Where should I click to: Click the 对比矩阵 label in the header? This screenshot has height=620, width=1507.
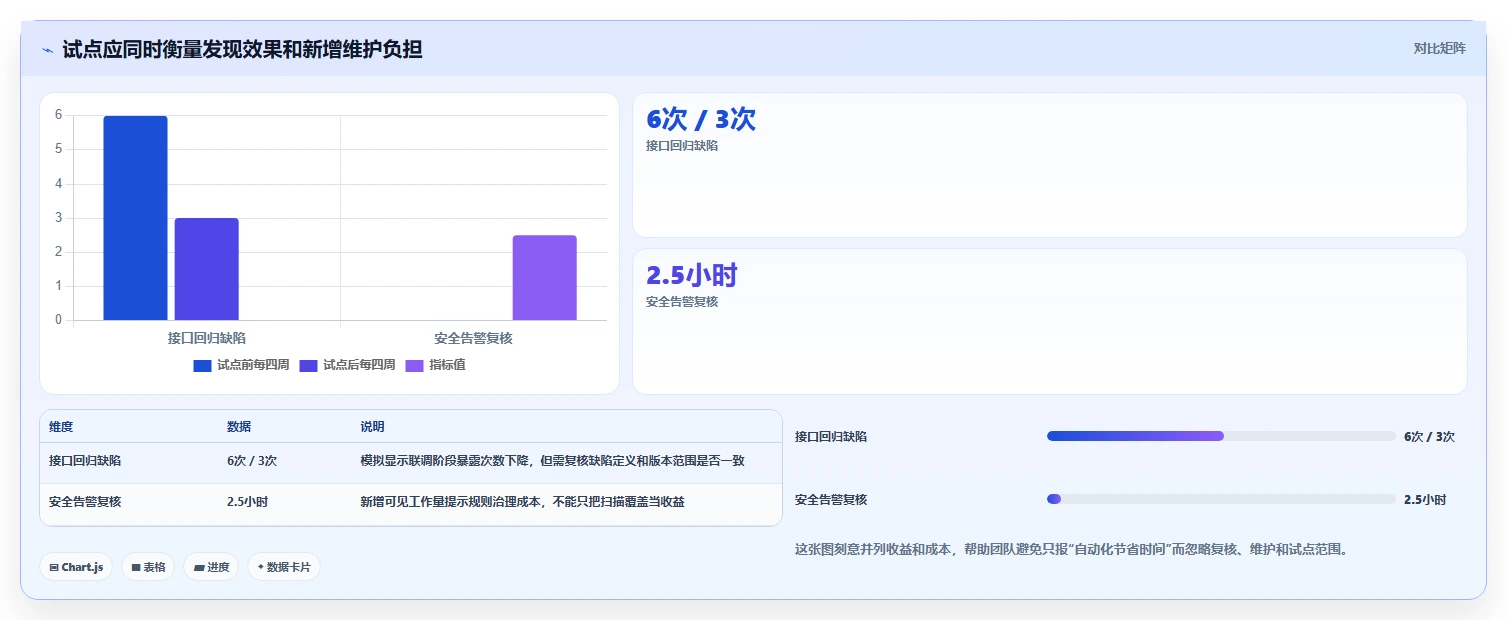pyautogui.click(x=1439, y=49)
